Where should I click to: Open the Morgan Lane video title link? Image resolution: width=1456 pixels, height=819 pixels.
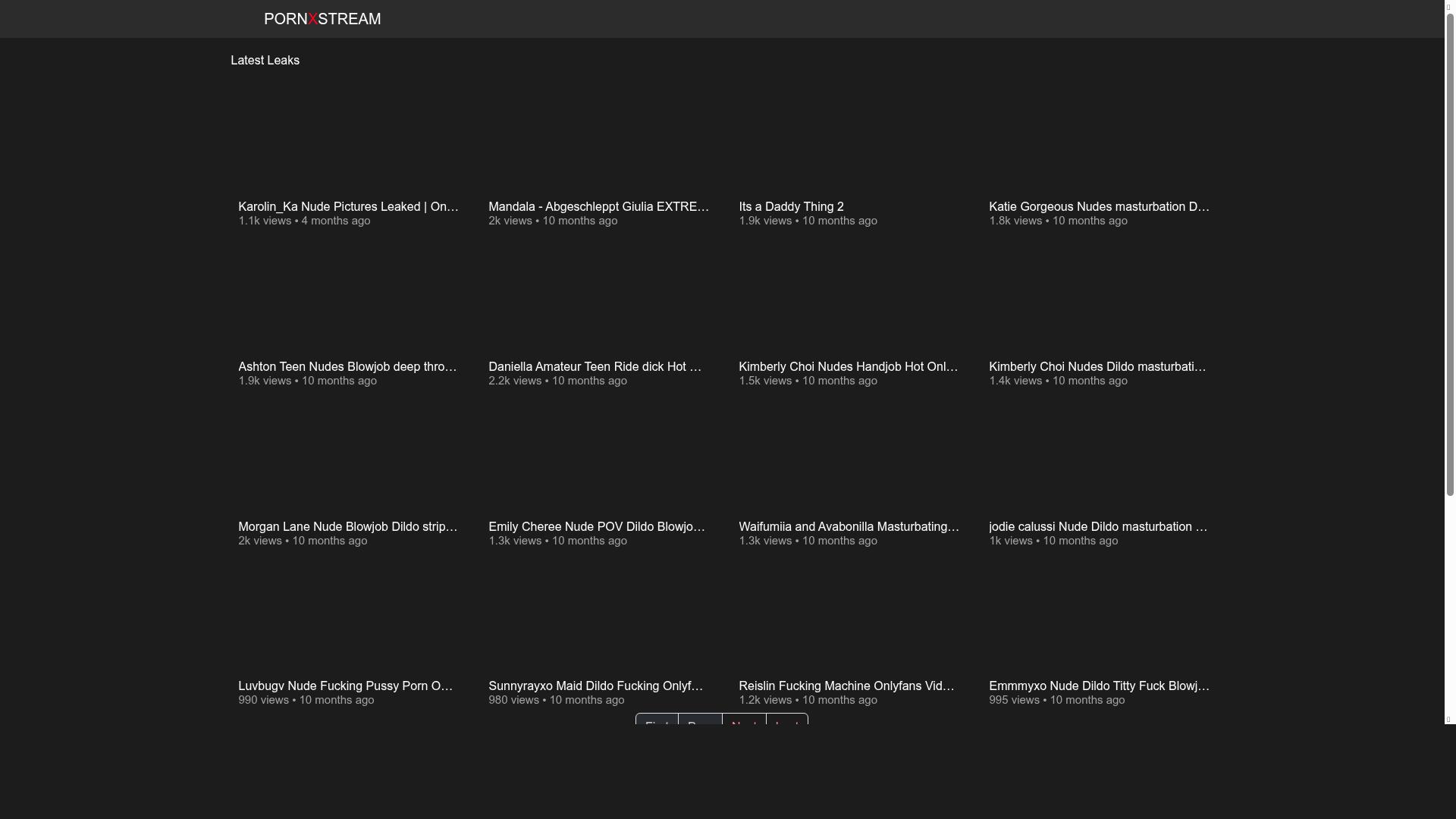coord(348,527)
